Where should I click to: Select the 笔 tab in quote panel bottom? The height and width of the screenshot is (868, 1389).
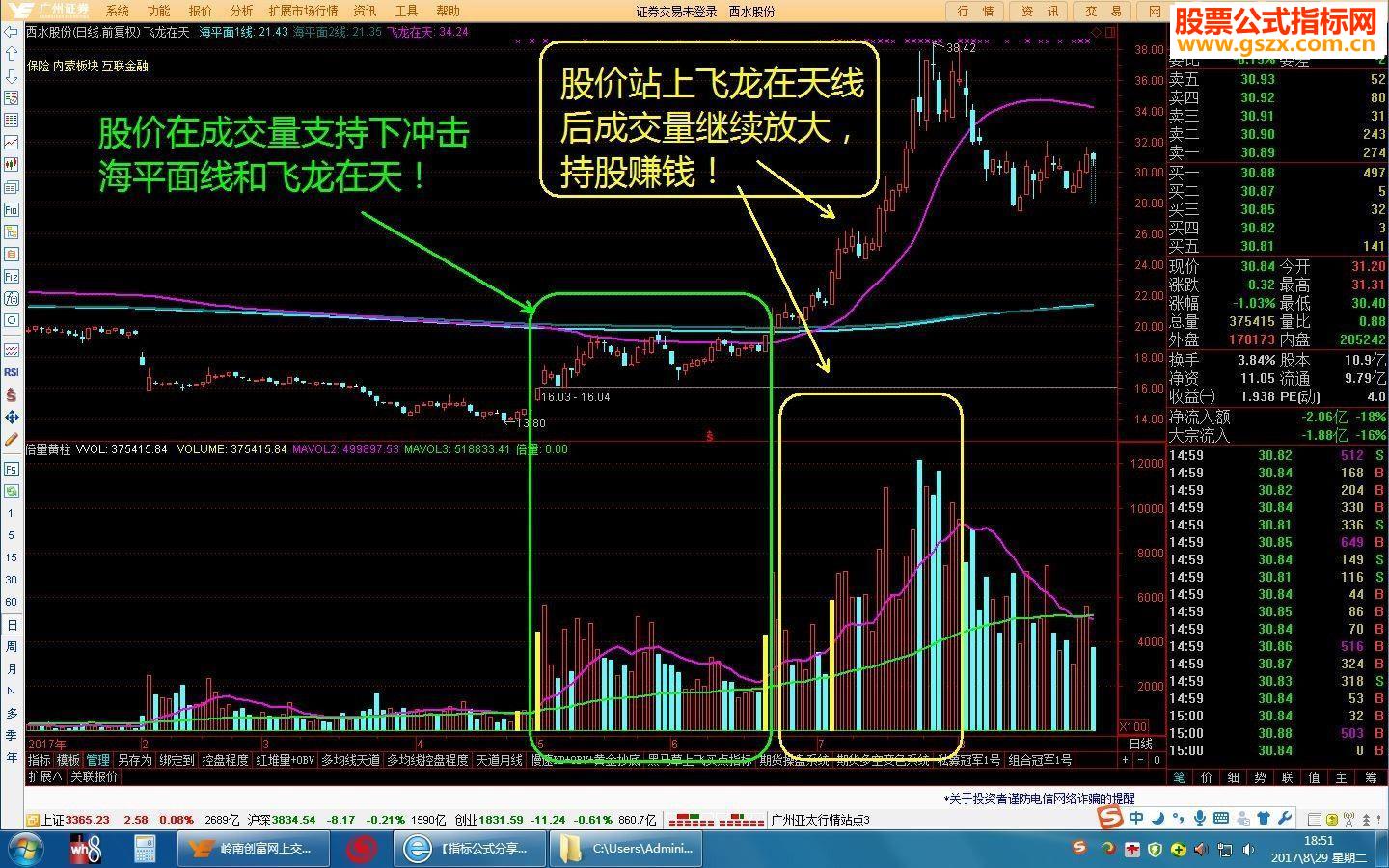tap(1179, 776)
